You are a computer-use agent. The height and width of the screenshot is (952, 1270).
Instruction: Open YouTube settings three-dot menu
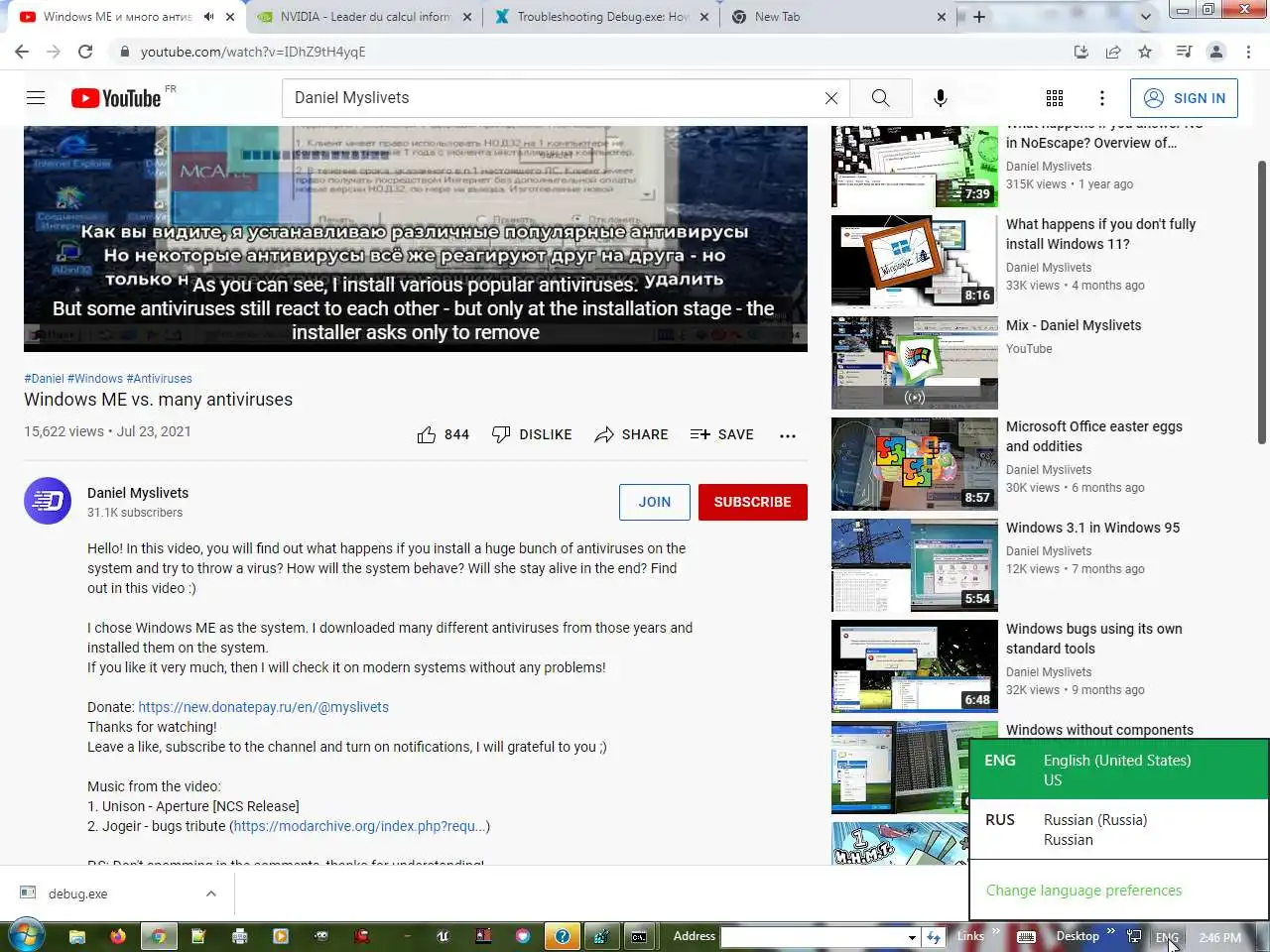[1101, 98]
